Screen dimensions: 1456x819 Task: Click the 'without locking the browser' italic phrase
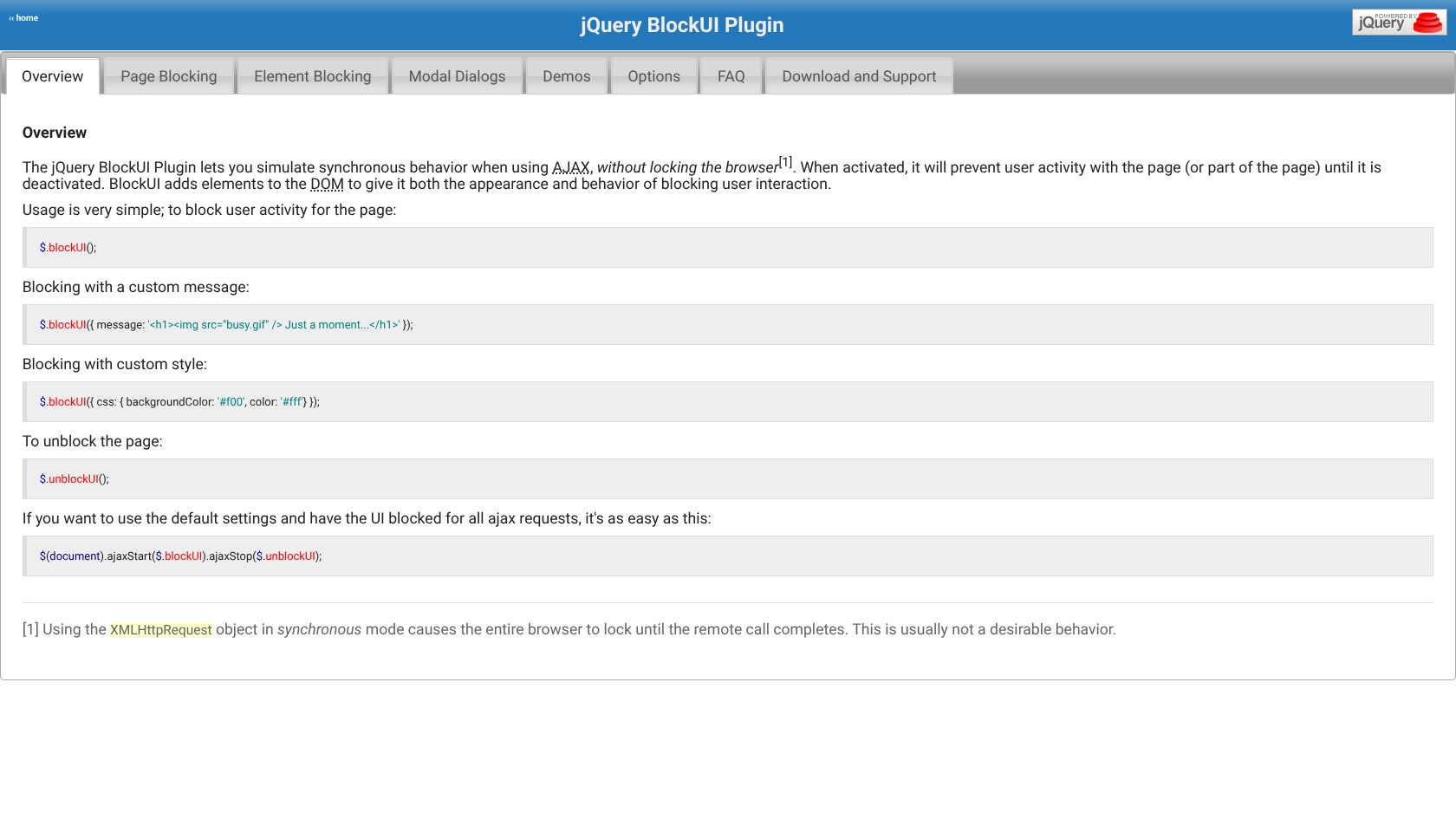point(687,167)
